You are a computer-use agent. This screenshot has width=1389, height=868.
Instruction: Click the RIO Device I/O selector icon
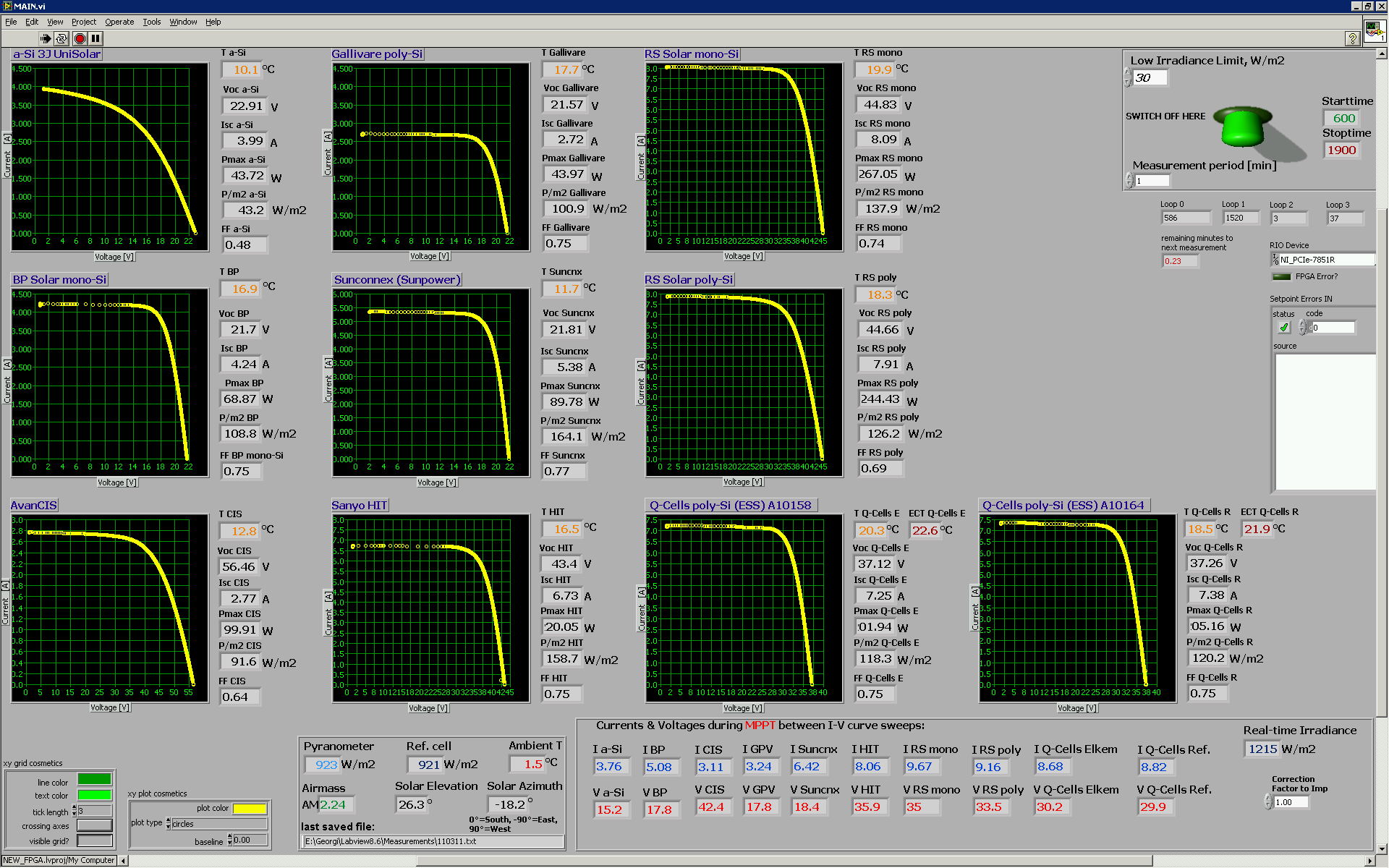point(1275,259)
